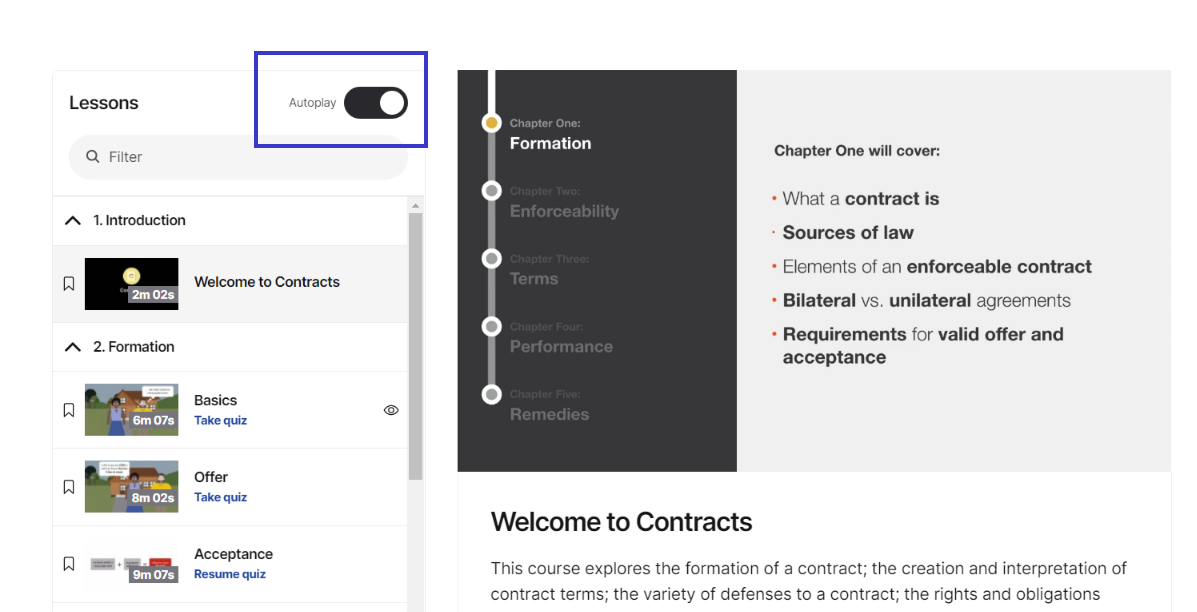Image resolution: width=1197 pixels, height=612 pixels.
Task: Bookmark the Welcome to Contracts lesson
Action: pyautogui.click(x=69, y=284)
